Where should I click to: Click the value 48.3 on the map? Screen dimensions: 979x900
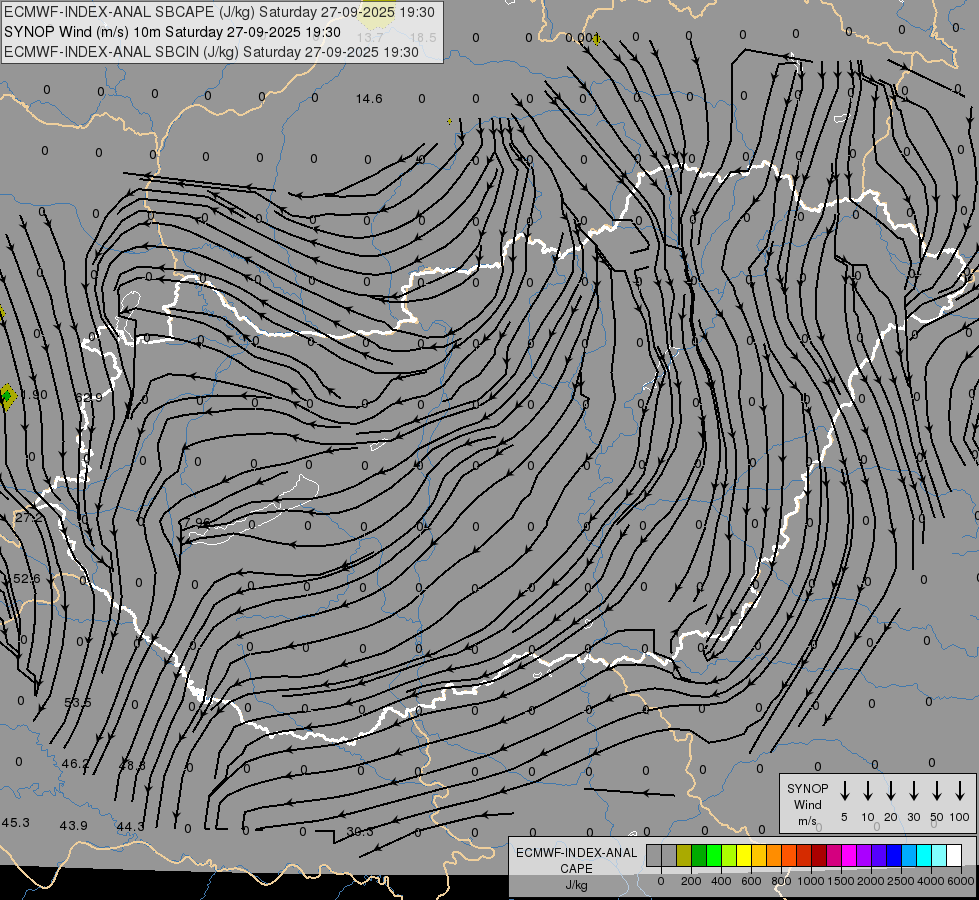pyautogui.click(x=132, y=765)
